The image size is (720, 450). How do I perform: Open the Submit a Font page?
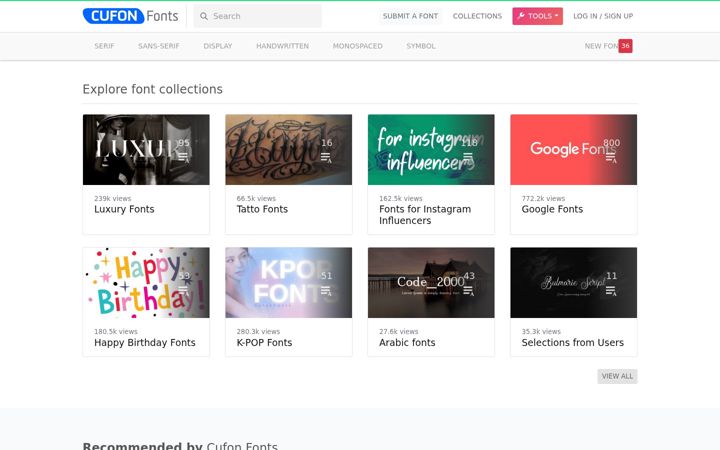click(x=411, y=16)
